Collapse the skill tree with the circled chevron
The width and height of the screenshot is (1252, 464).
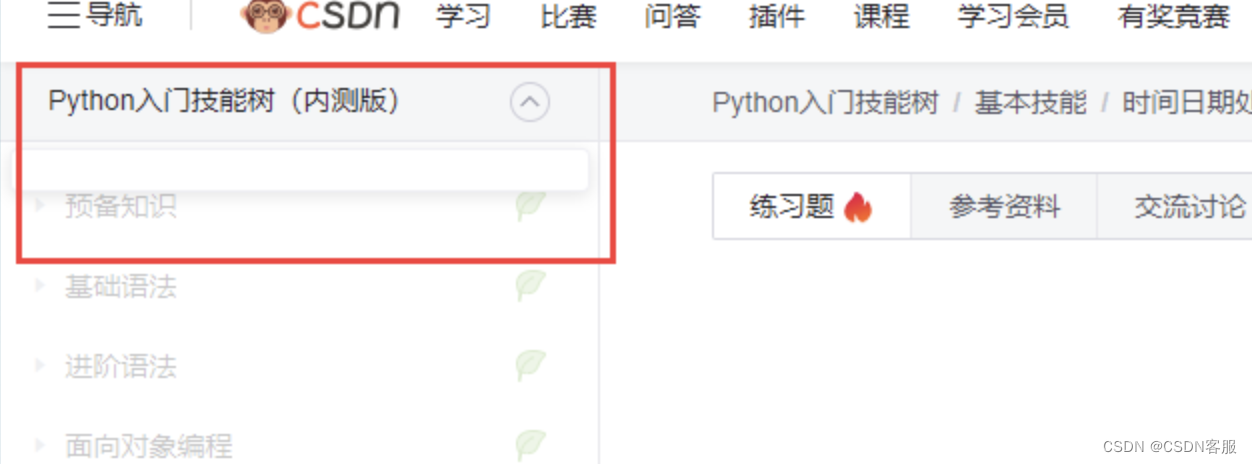click(530, 101)
